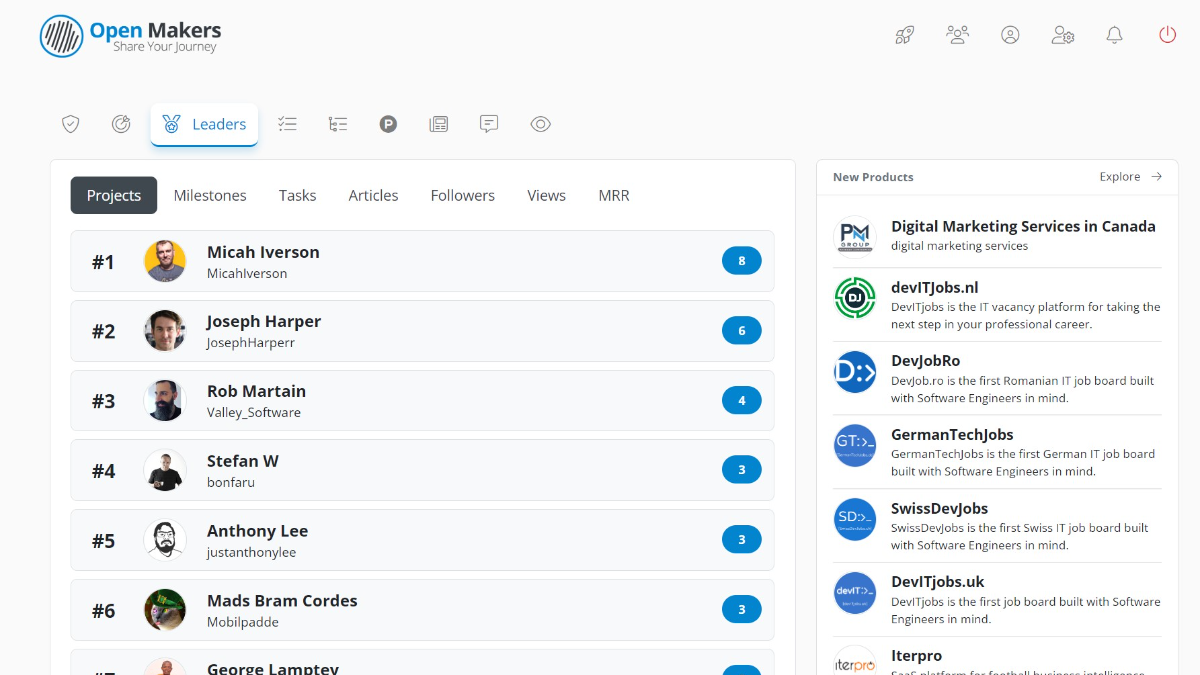Open the comment bubble nav icon

coord(489,124)
